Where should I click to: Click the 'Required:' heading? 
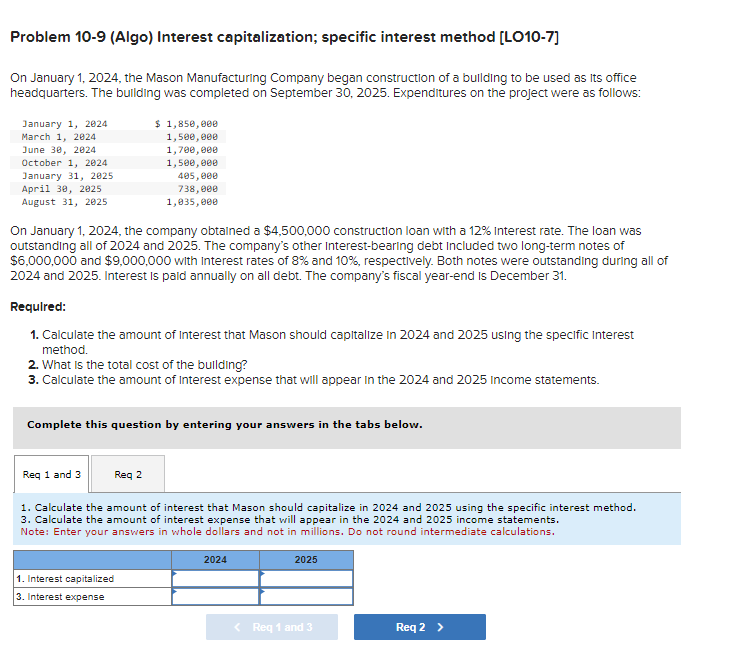38,307
